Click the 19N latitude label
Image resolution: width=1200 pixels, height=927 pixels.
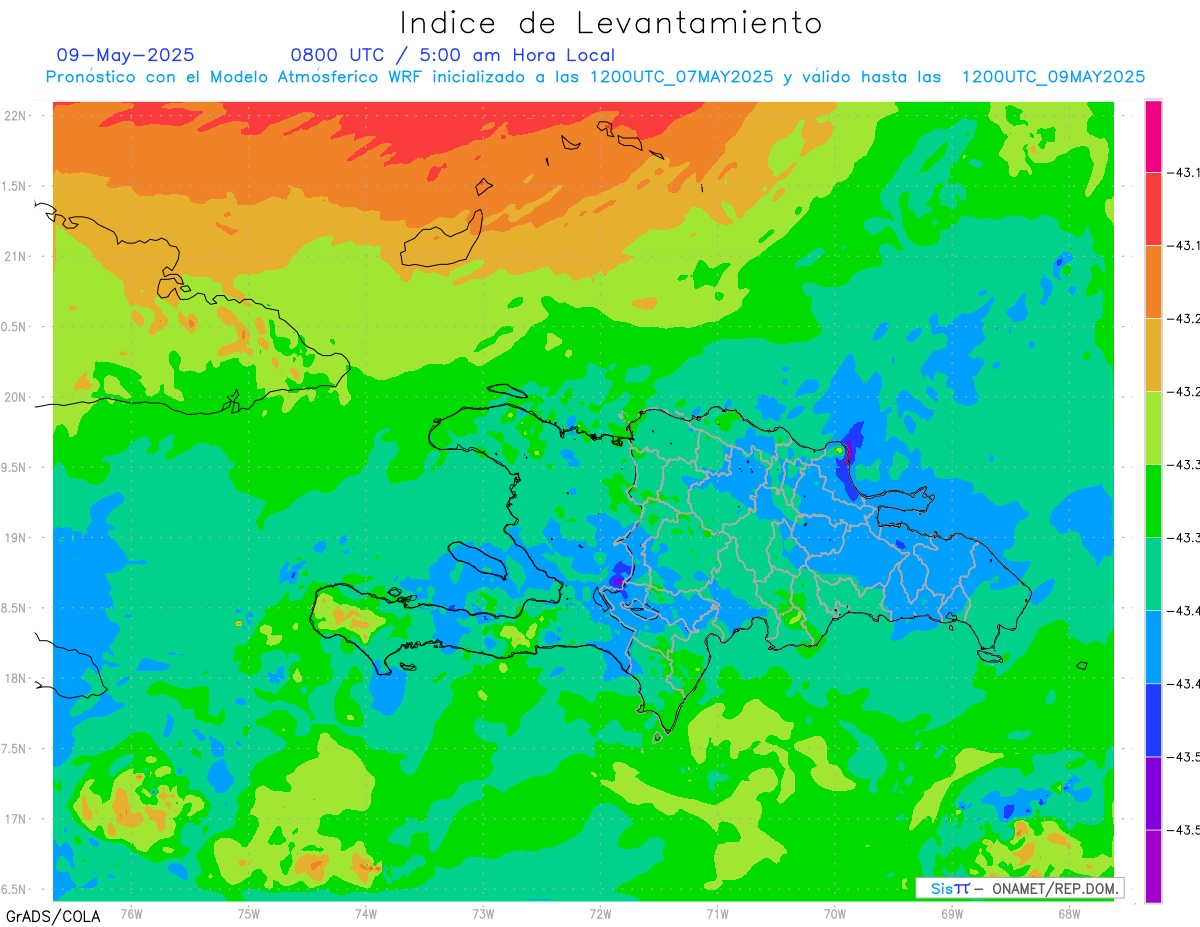(14, 537)
